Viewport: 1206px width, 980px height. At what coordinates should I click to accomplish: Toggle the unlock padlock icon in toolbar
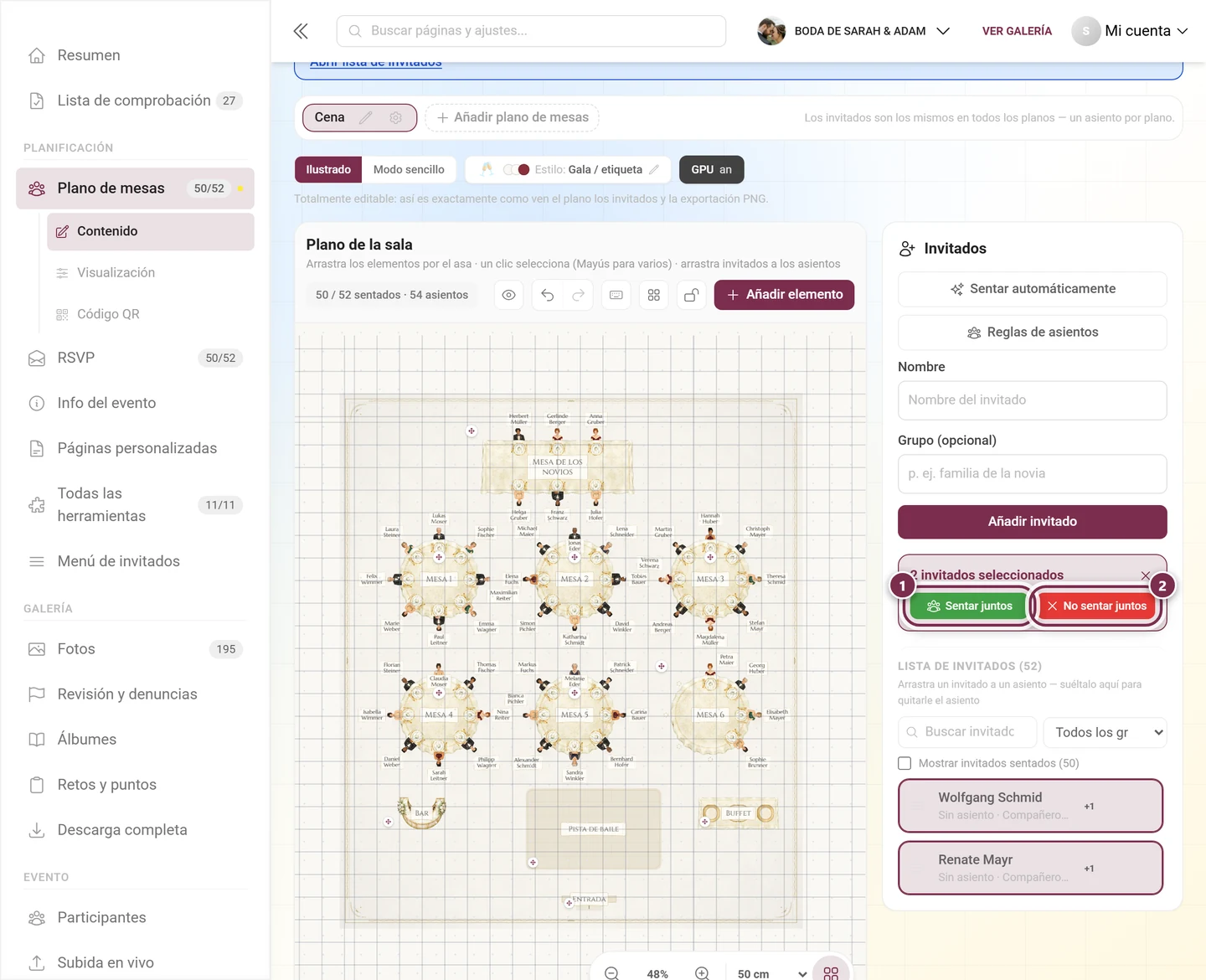click(x=692, y=295)
